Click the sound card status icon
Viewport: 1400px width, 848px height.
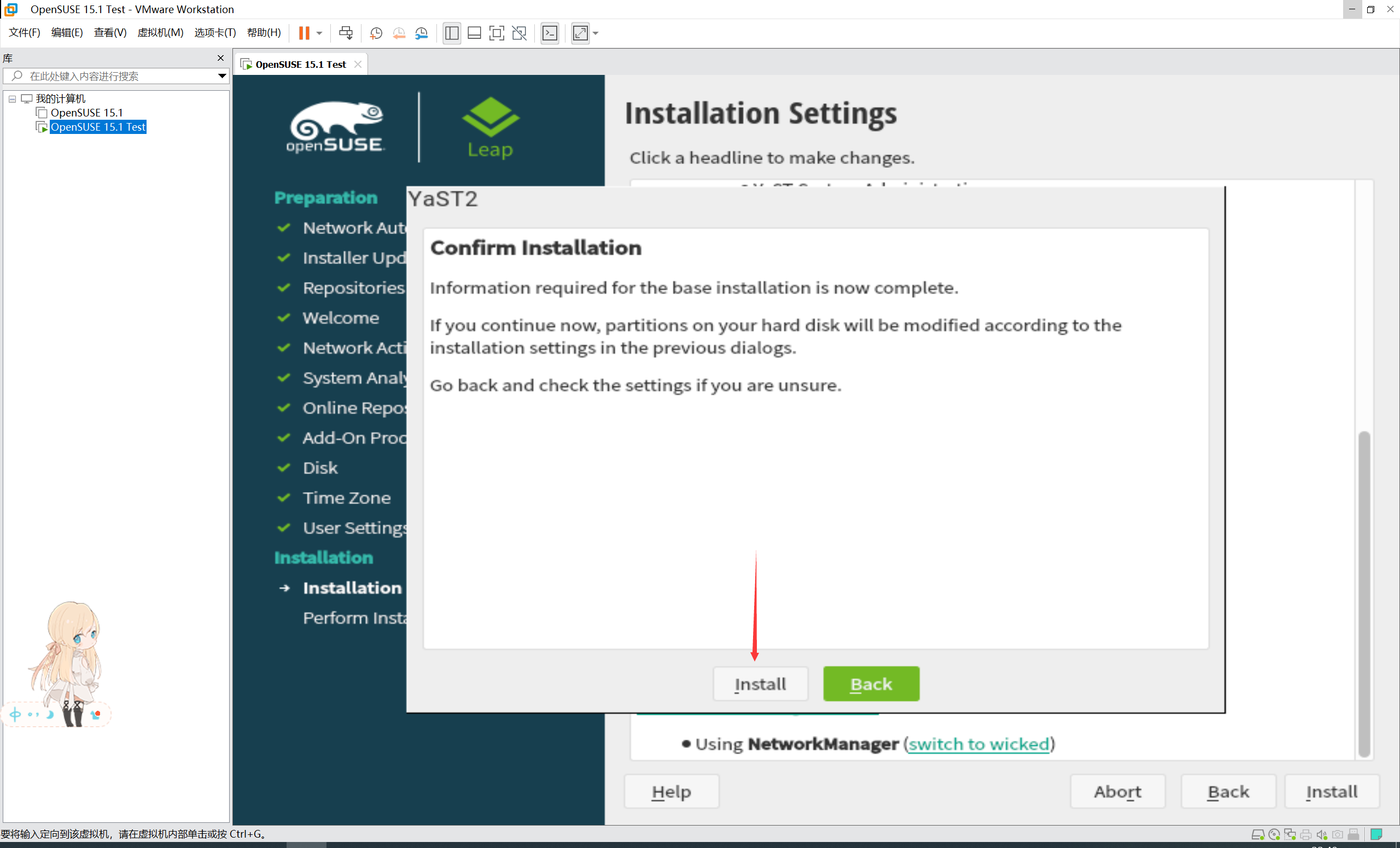point(1322,834)
